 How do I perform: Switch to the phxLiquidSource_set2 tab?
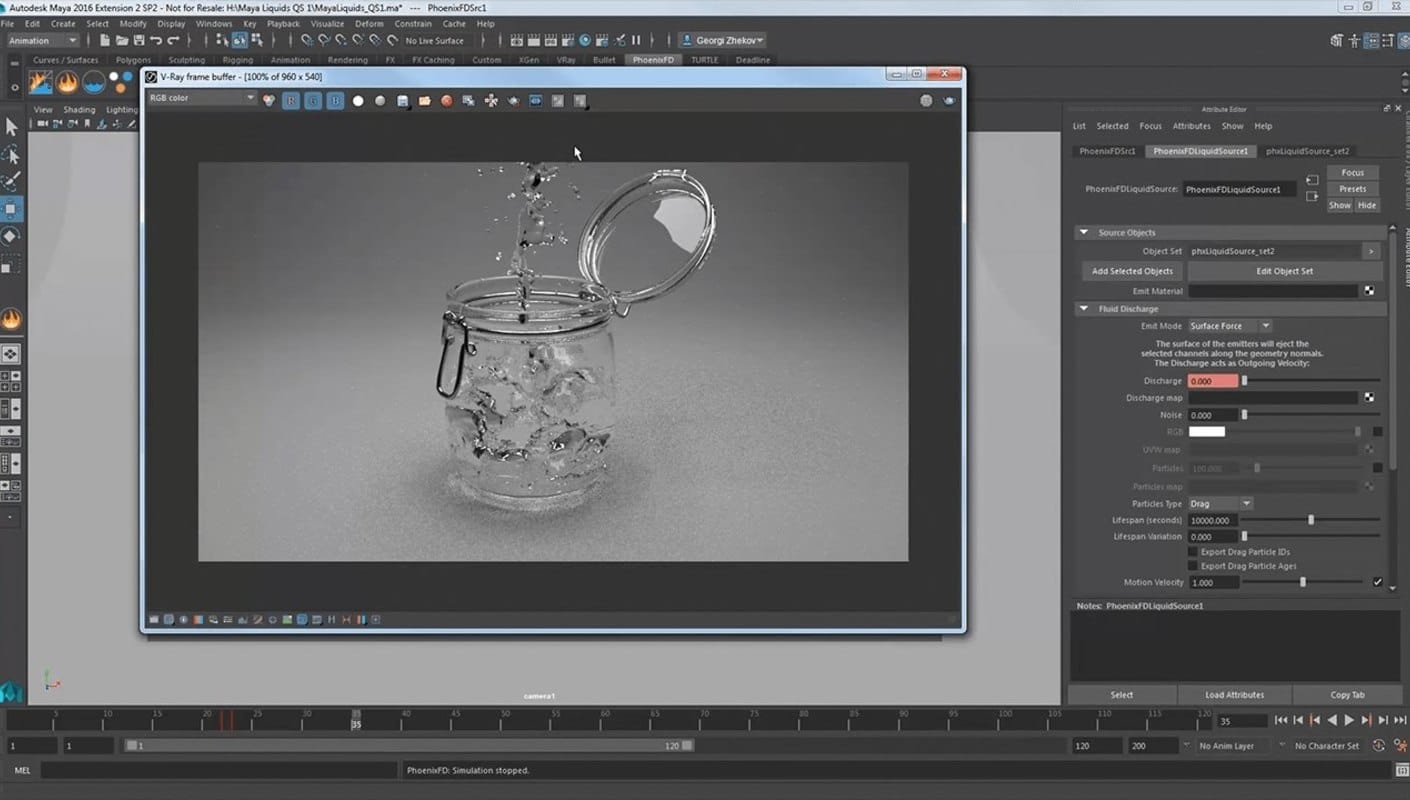tap(1307, 151)
